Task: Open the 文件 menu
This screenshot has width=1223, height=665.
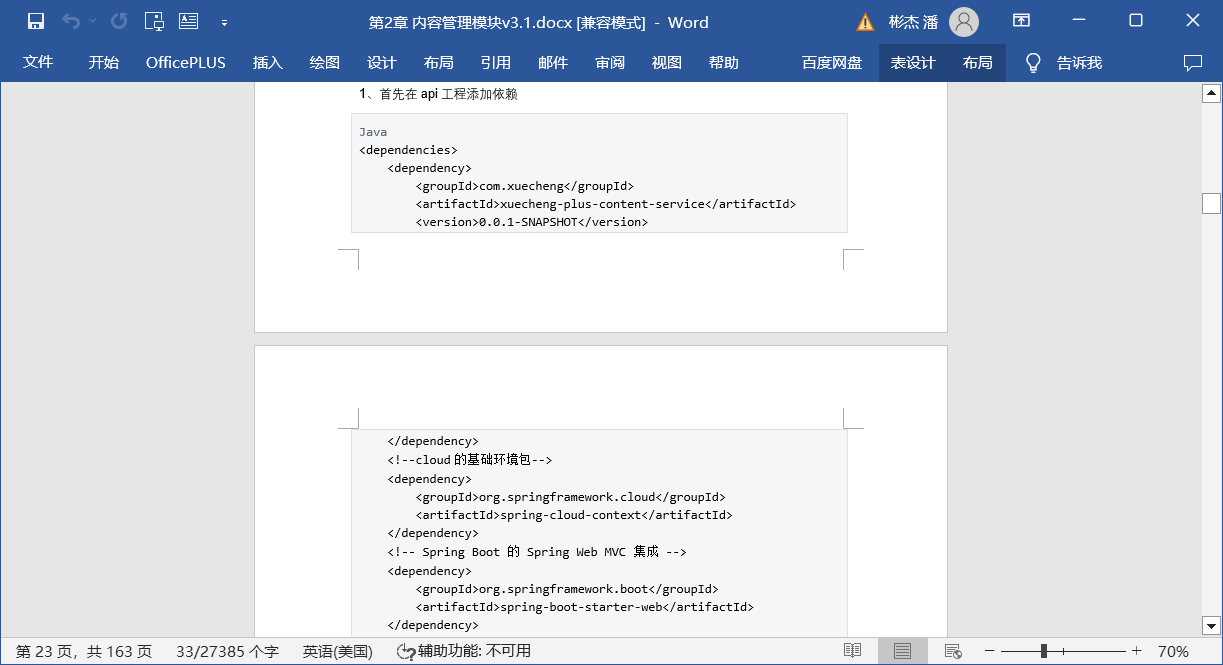Action: [x=38, y=62]
